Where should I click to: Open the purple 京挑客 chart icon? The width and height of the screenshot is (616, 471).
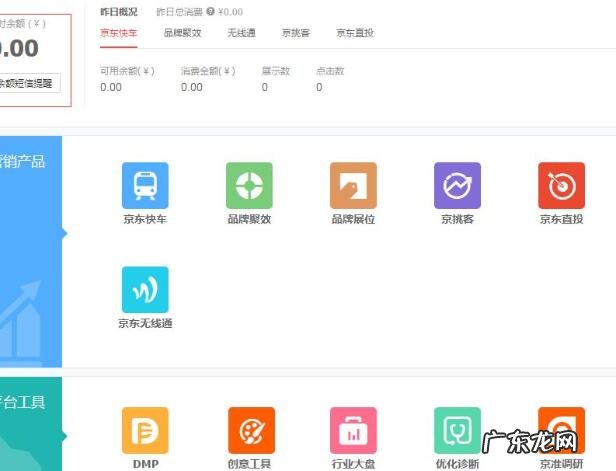[457, 185]
